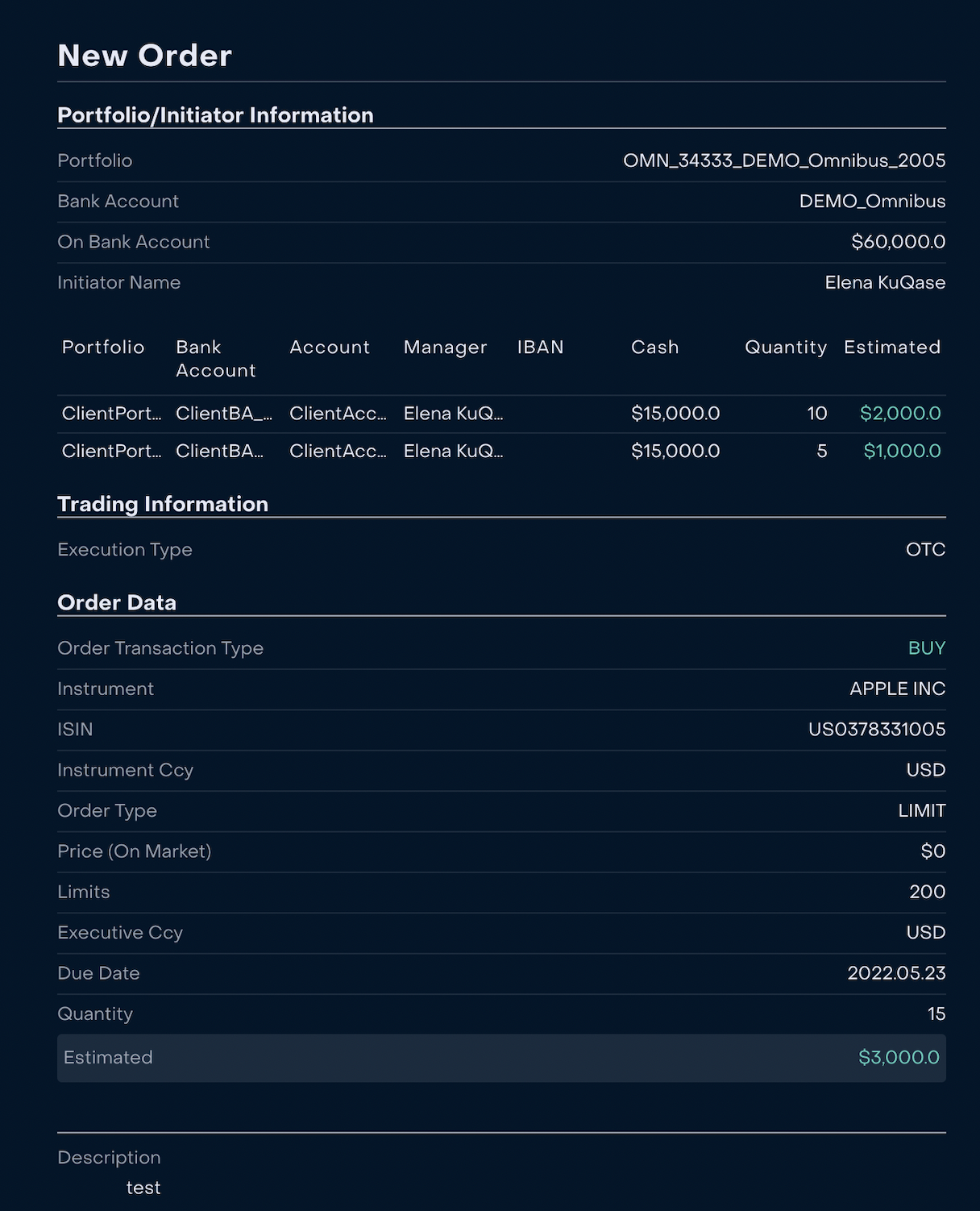Click the Estimated column header
The image size is (980, 1211).
coord(891,347)
